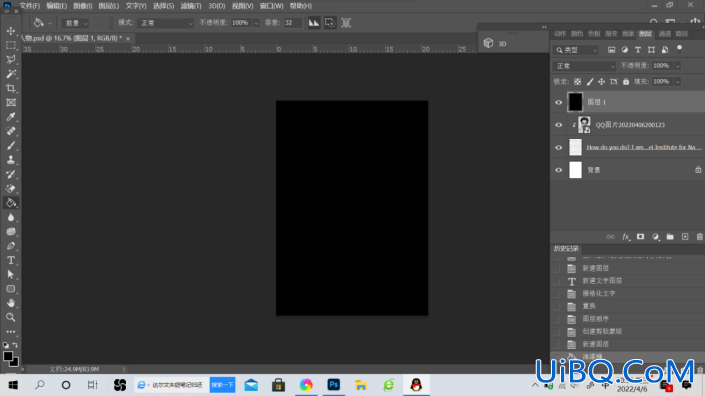Screen dimensions: 705x396
Task: Open layer fill slider arrow
Action: (x=678, y=82)
